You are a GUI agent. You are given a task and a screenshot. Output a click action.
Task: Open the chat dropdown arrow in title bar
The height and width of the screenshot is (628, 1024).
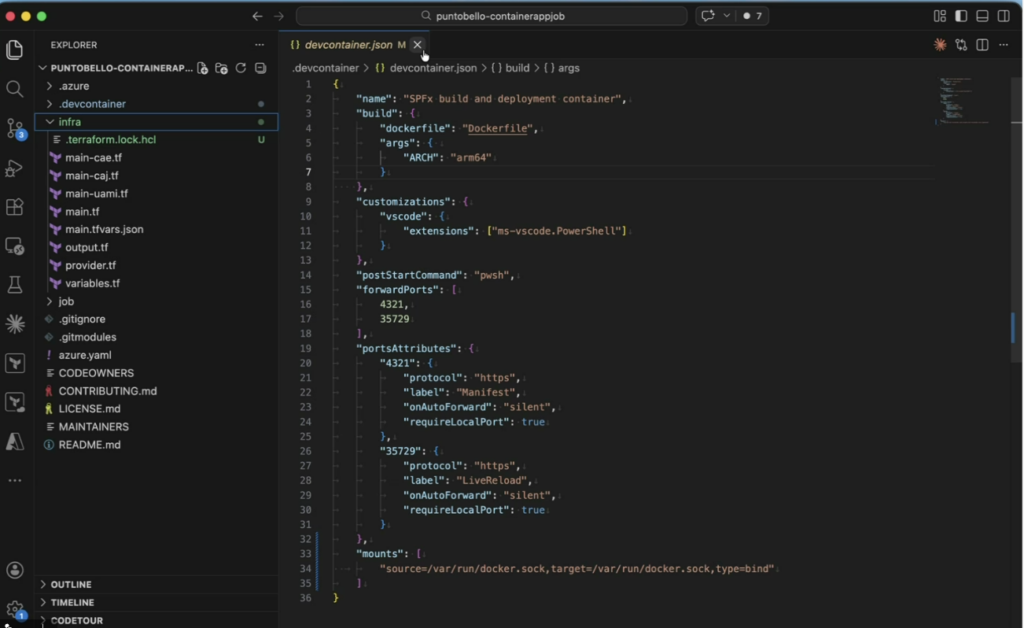coord(726,16)
